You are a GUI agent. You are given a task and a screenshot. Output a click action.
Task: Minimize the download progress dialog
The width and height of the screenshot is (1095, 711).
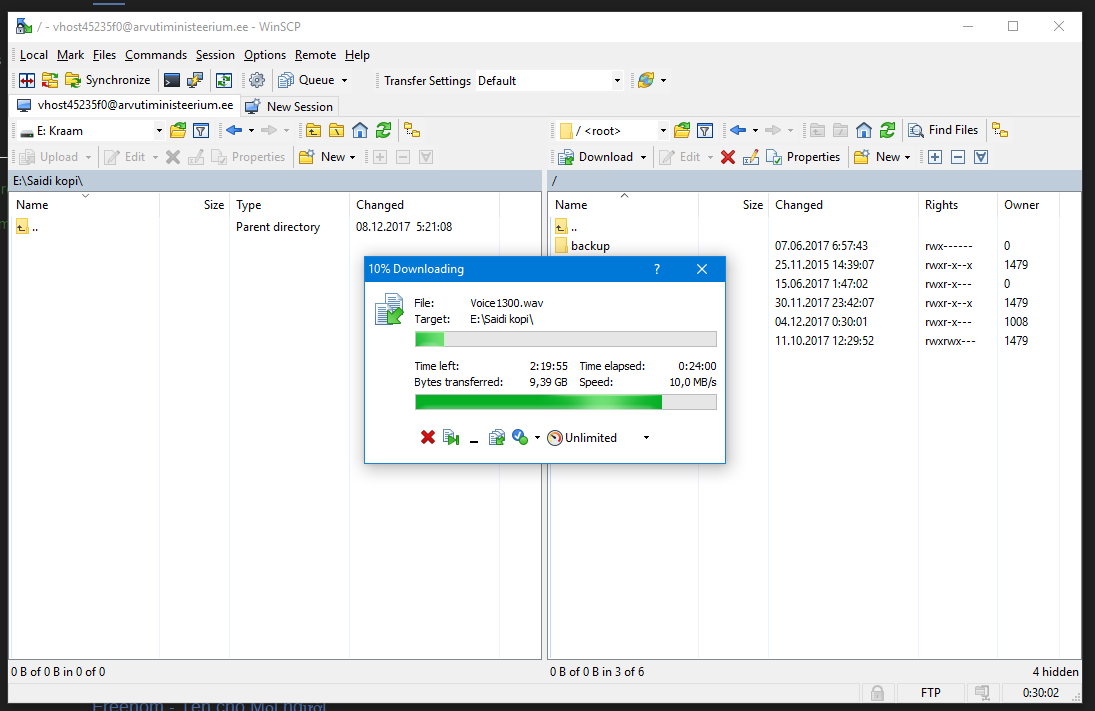[x=473, y=439]
